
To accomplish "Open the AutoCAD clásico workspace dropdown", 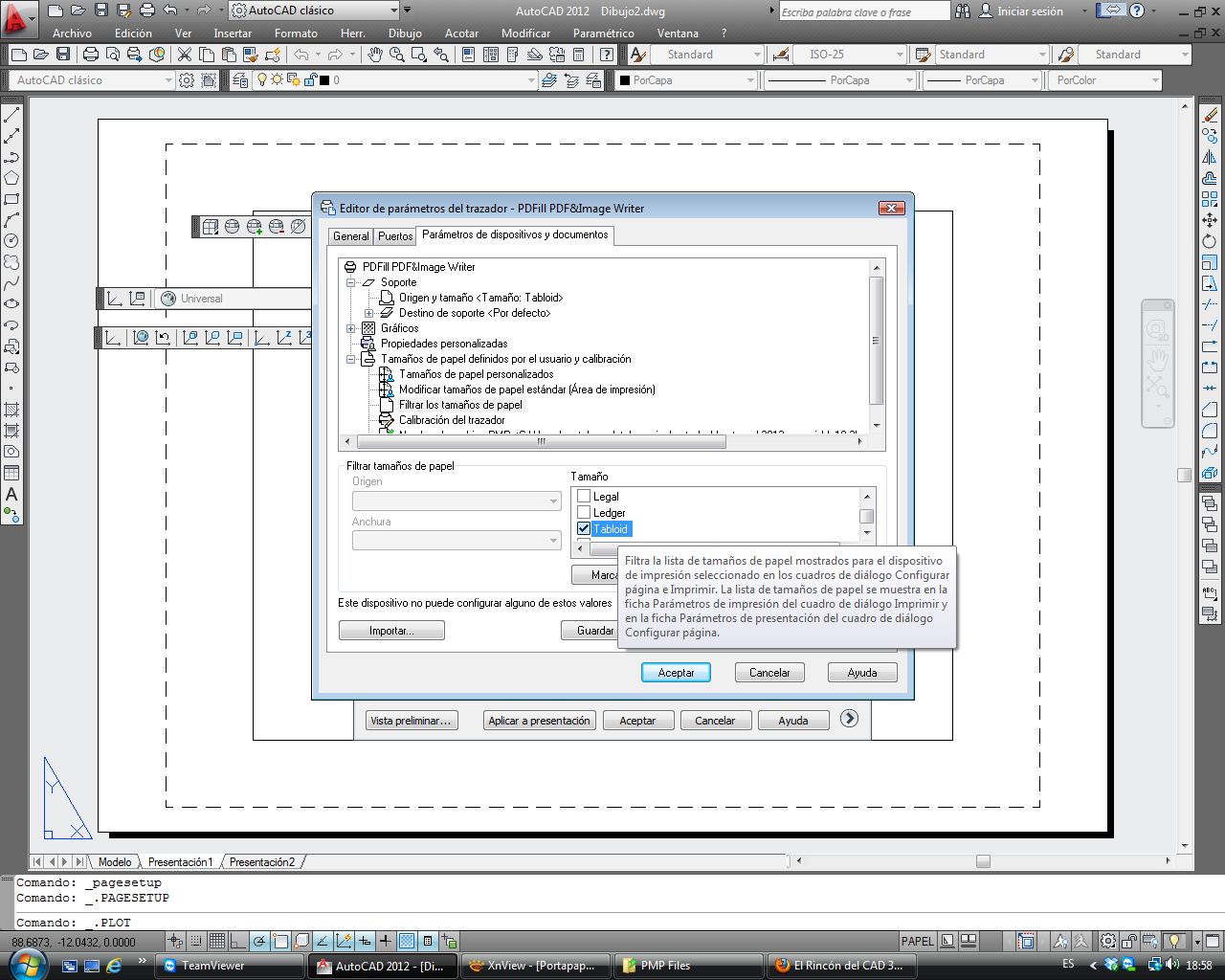I will [x=314, y=11].
